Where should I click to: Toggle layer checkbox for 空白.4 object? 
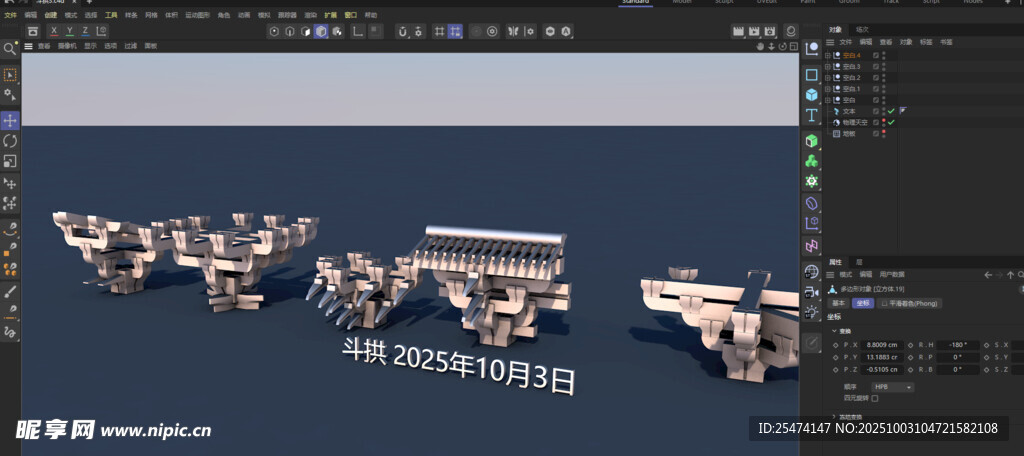[x=875, y=56]
